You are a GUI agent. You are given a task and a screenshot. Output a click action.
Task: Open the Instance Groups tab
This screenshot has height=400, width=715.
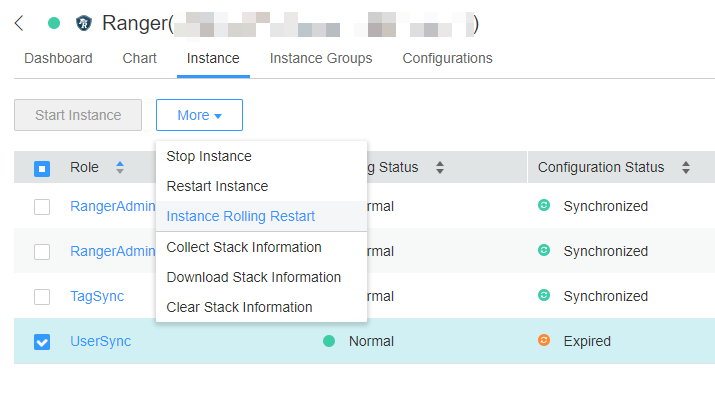[321, 58]
